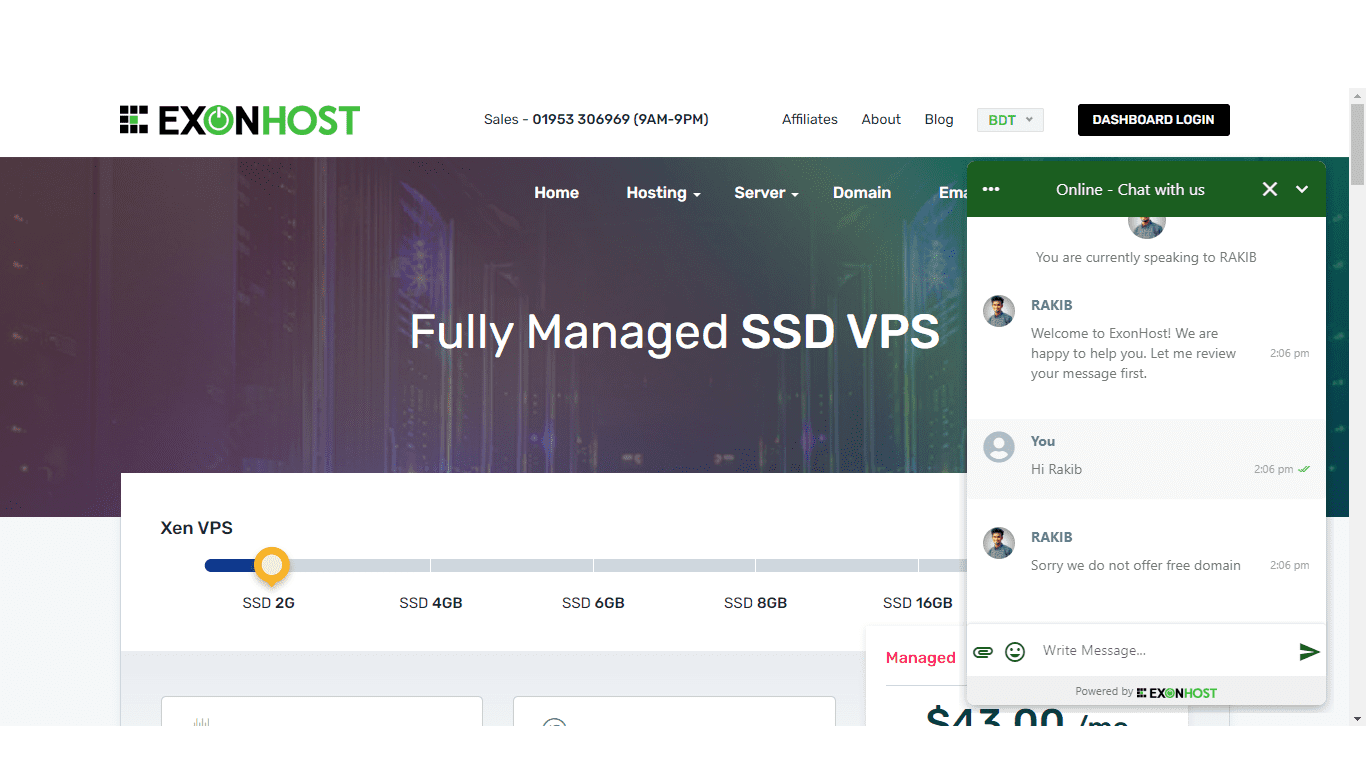Open chat options three-dots menu

991,189
